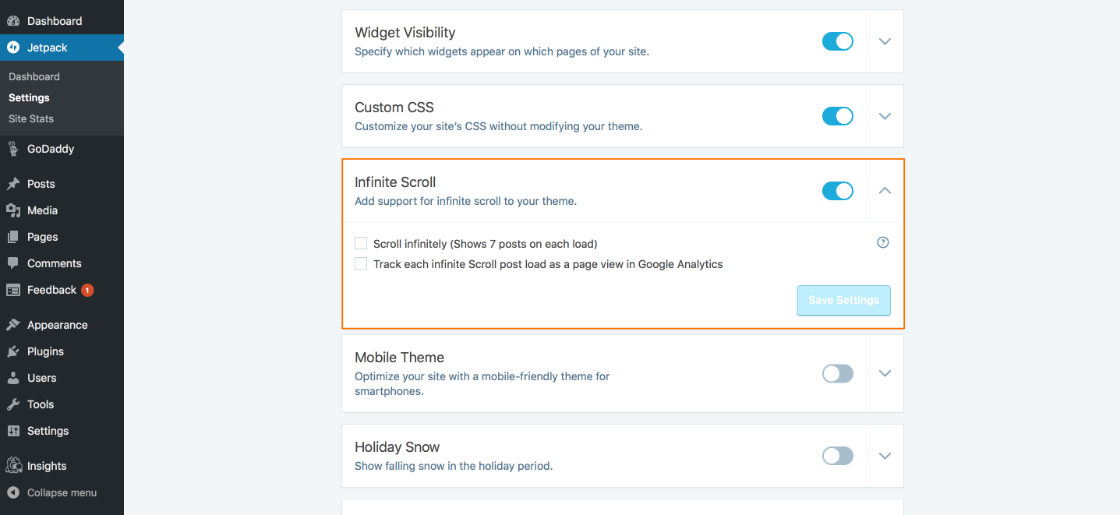The width and height of the screenshot is (1120, 515).
Task: Click the Media icon in sidebar
Action: 13,210
